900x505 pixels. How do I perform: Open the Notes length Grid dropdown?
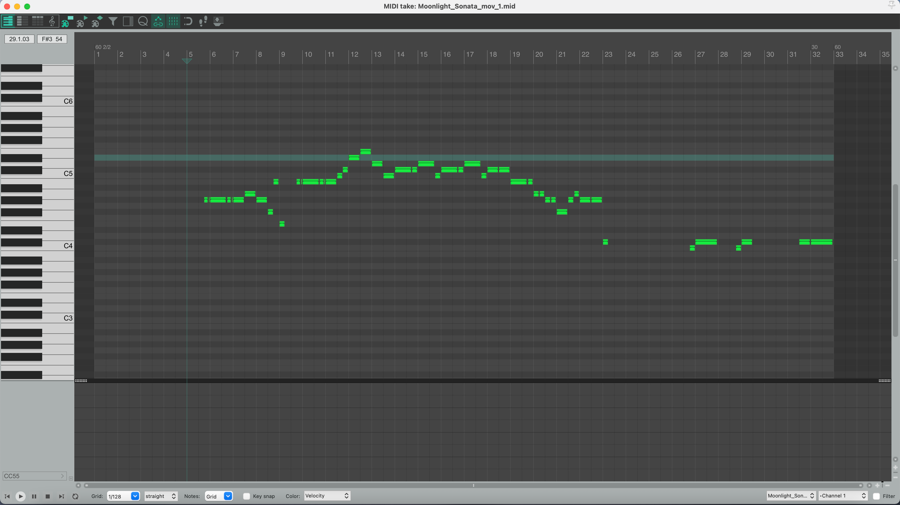[x=219, y=496]
